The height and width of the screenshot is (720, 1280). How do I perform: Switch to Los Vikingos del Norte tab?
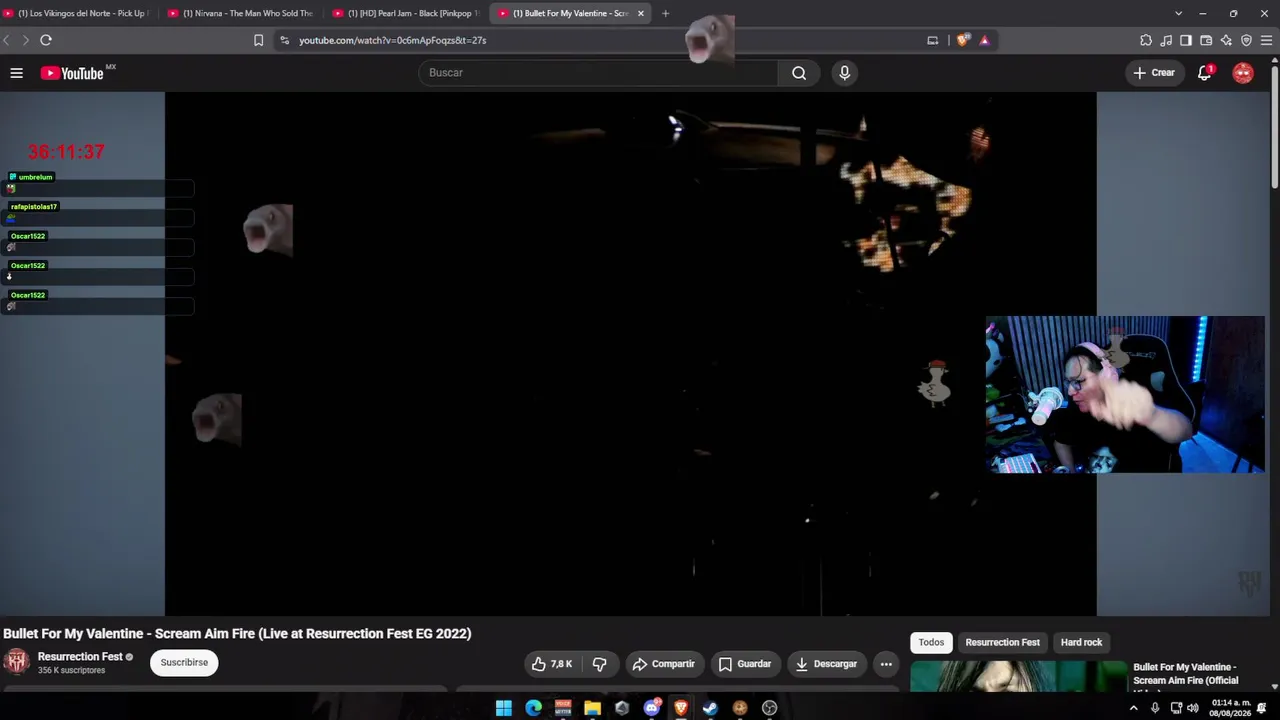pyautogui.click(x=76, y=13)
